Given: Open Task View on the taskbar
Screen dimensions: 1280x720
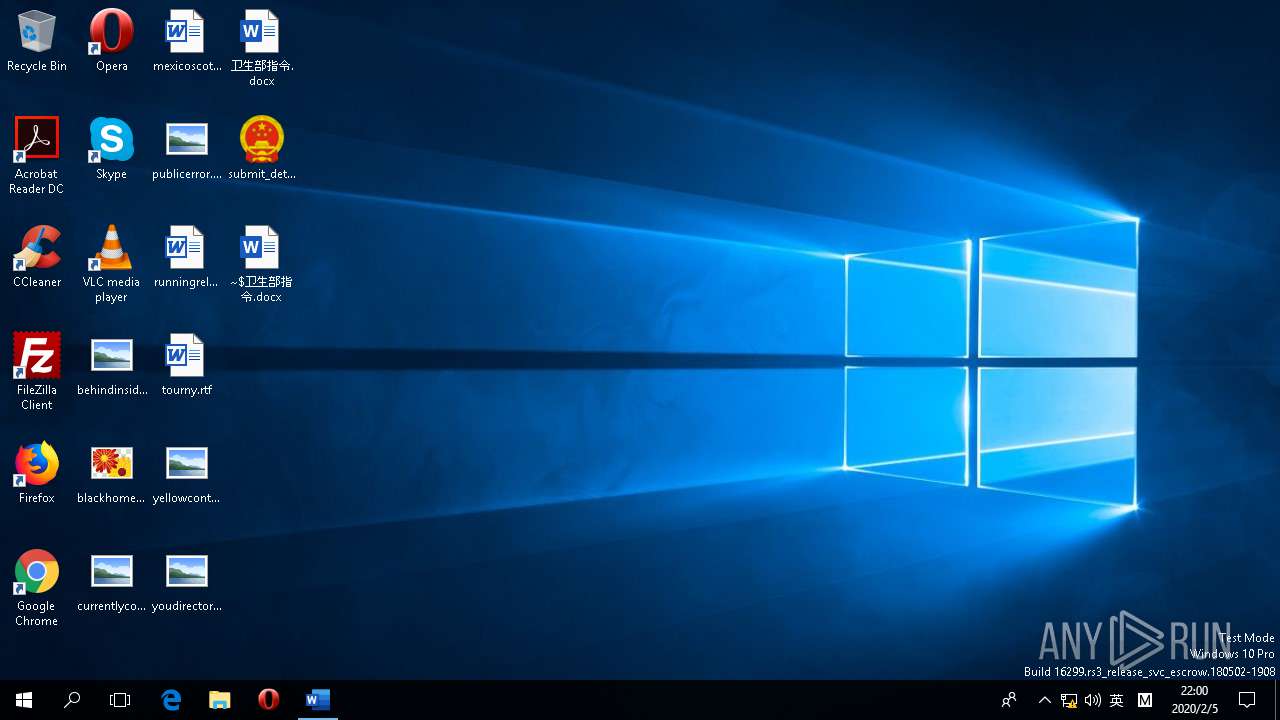Looking at the screenshot, I should [120, 700].
